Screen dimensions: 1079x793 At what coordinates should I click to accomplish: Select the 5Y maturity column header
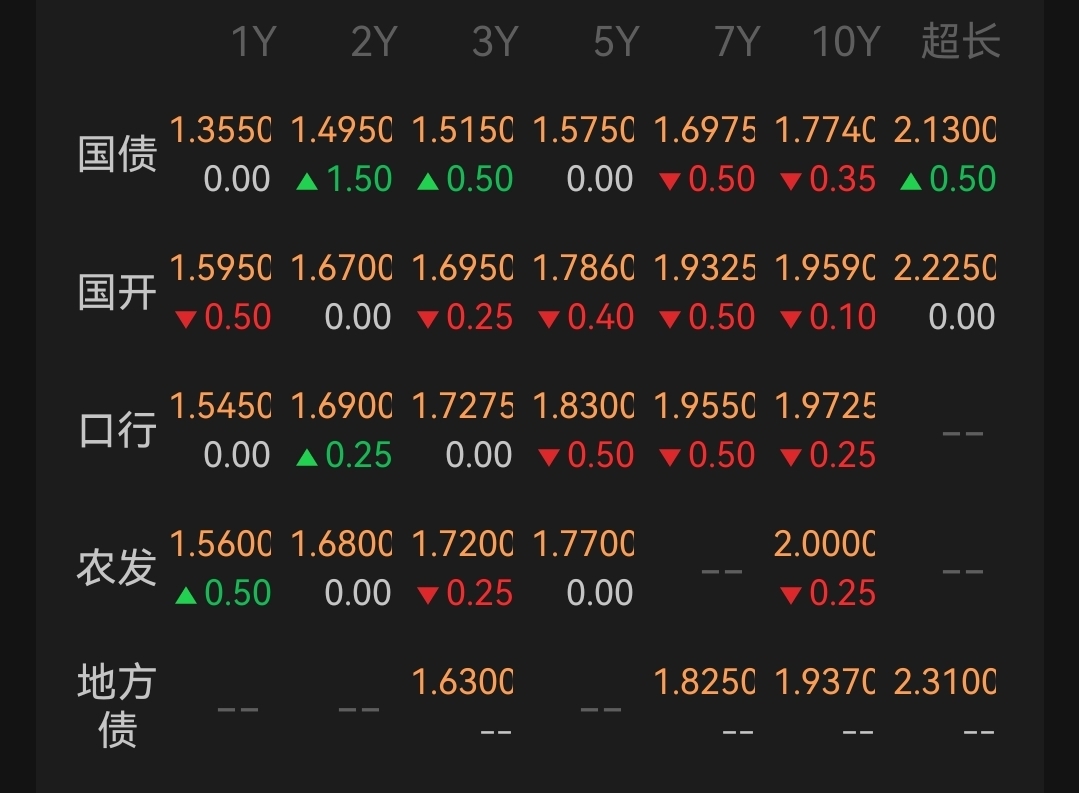(615, 43)
